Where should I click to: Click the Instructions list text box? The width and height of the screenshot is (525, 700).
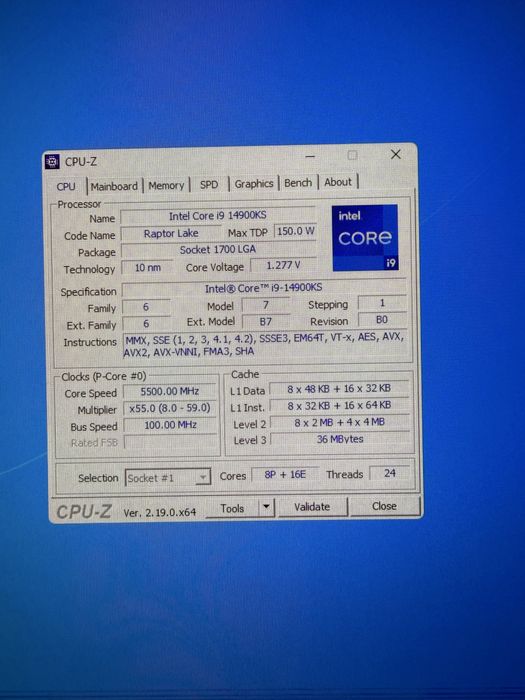click(x=265, y=344)
